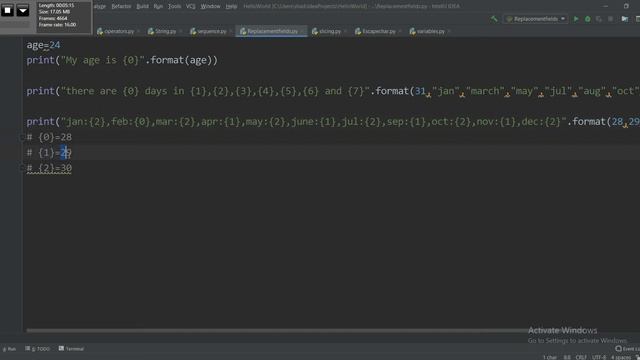This screenshot has width=640, height=360.
Task: Open the Window menu
Action: 210,6
